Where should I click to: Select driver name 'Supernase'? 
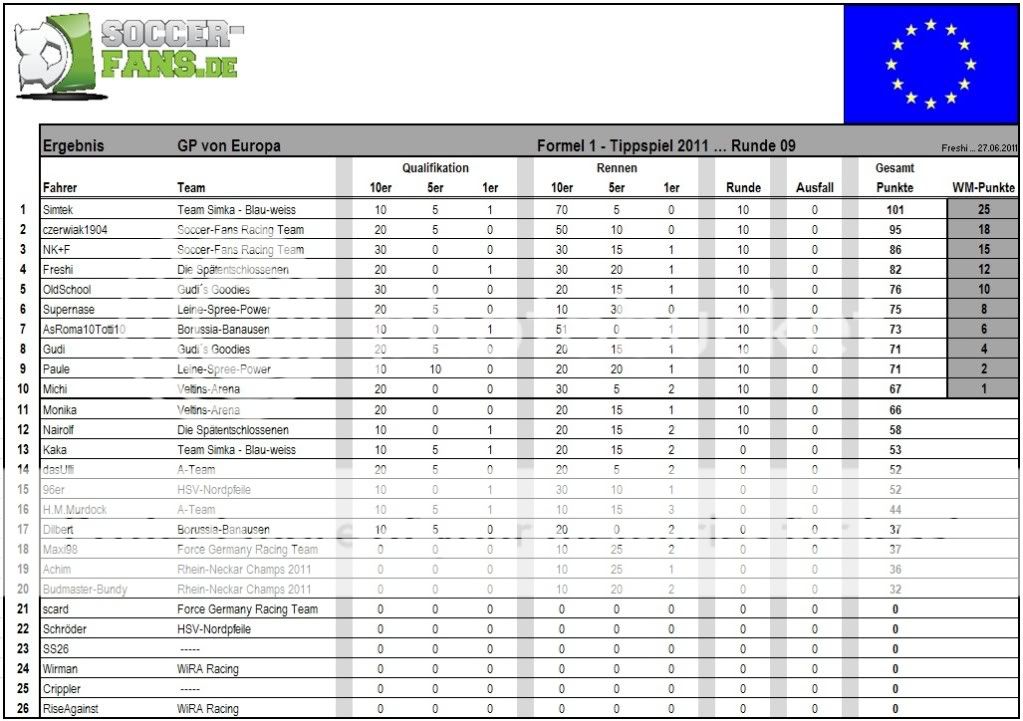click(69, 309)
